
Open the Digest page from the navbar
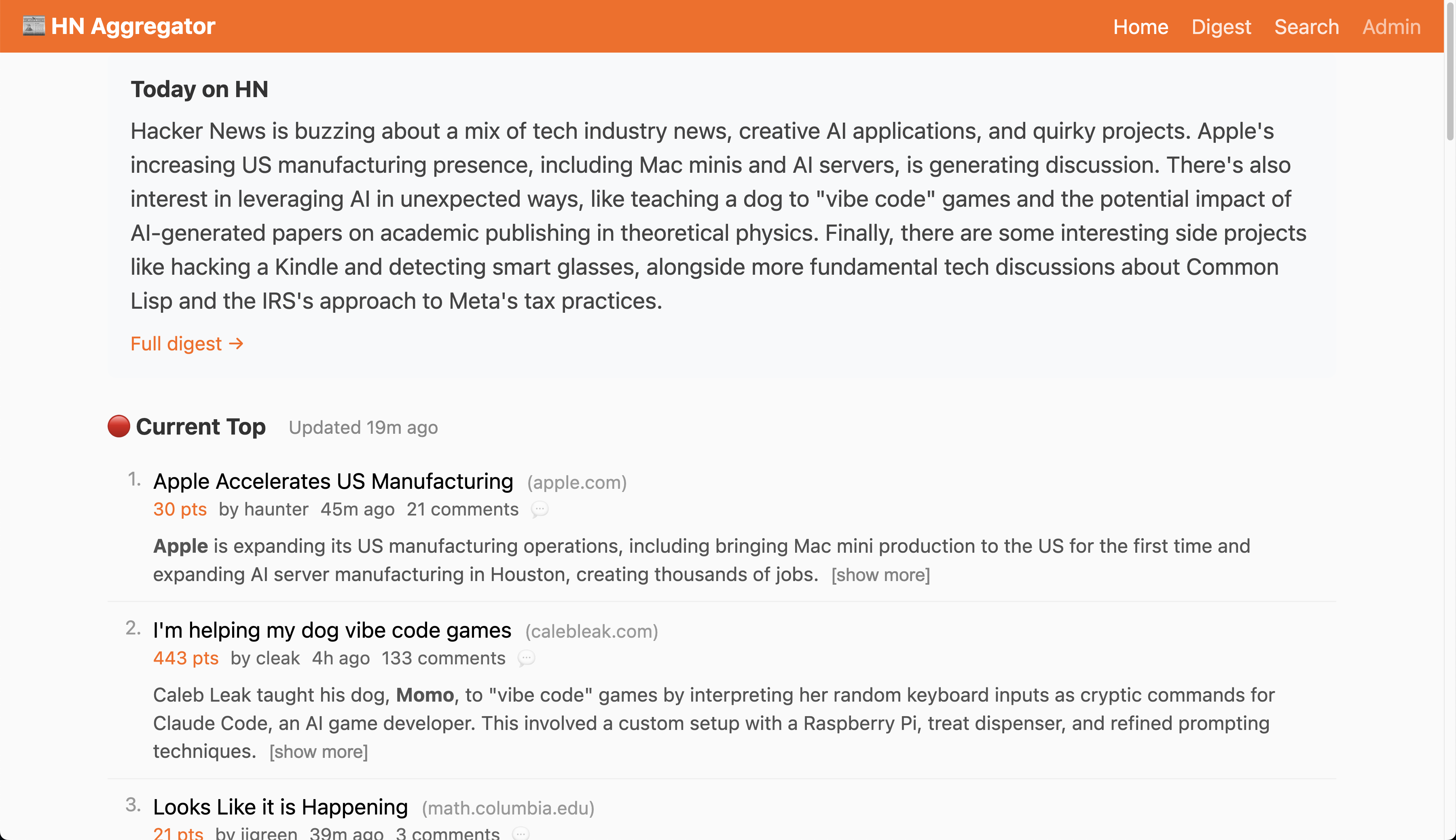[x=1221, y=27]
